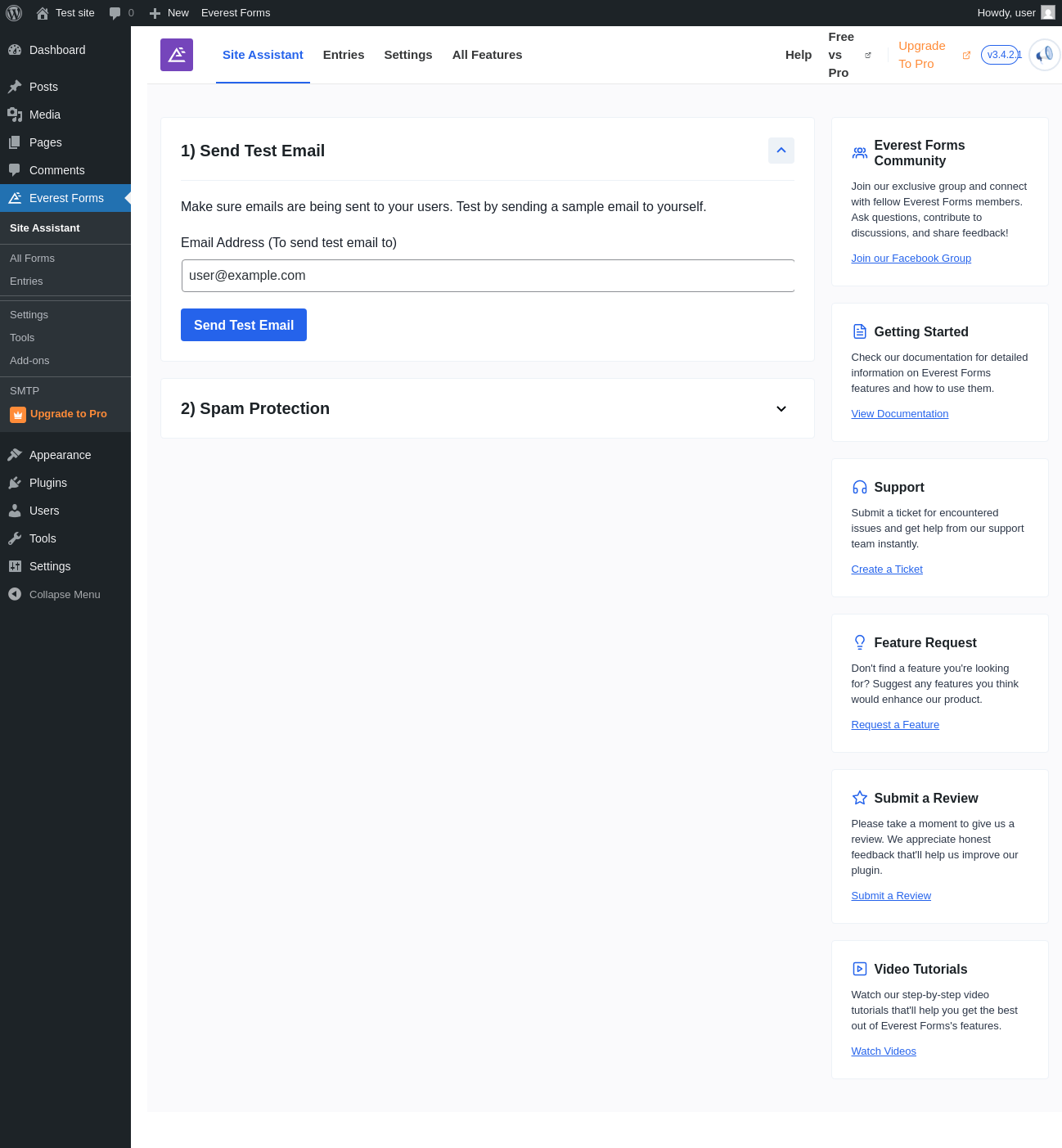Click the Create a Ticket link
Viewport: 1062px width, 1148px height.
887,569
